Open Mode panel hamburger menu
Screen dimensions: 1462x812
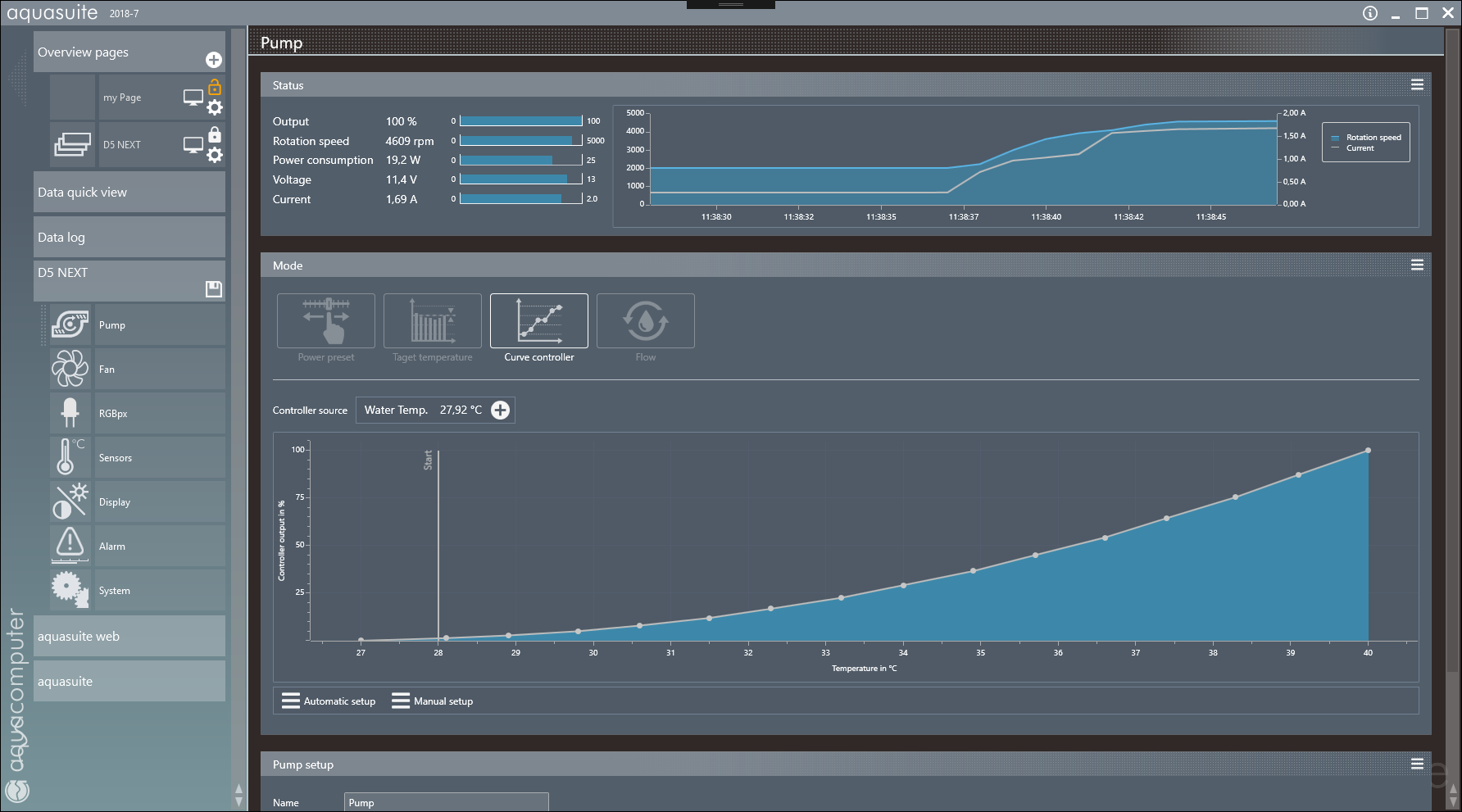pos(1417,265)
